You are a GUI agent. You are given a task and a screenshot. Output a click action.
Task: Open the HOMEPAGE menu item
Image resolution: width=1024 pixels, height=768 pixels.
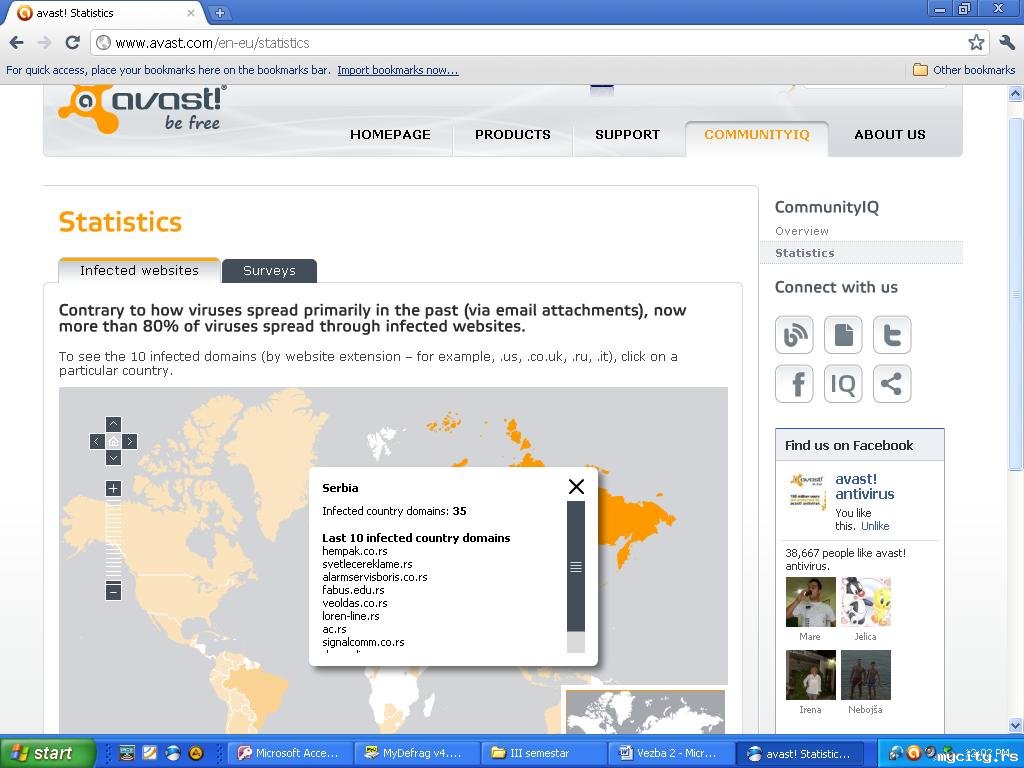pyautogui.click(x=390, y=135)
